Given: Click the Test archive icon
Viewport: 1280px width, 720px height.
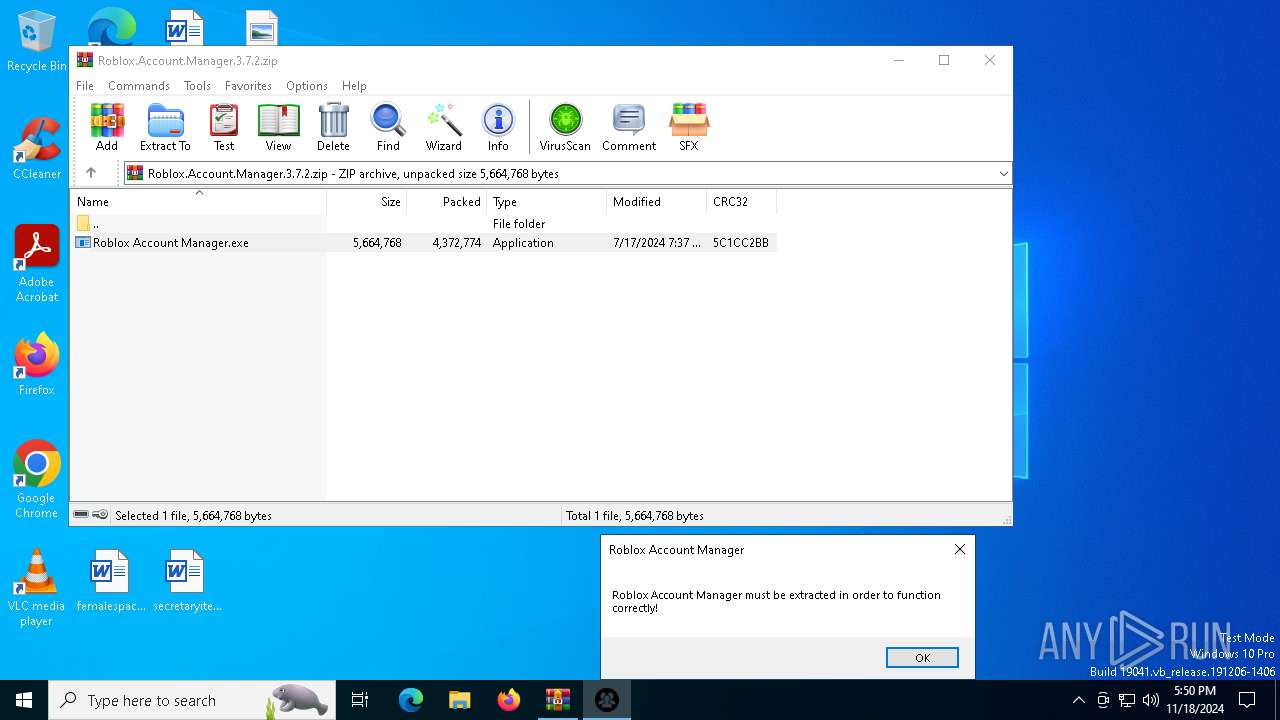Looking at the screenshot, I should [x=224, y=127].
